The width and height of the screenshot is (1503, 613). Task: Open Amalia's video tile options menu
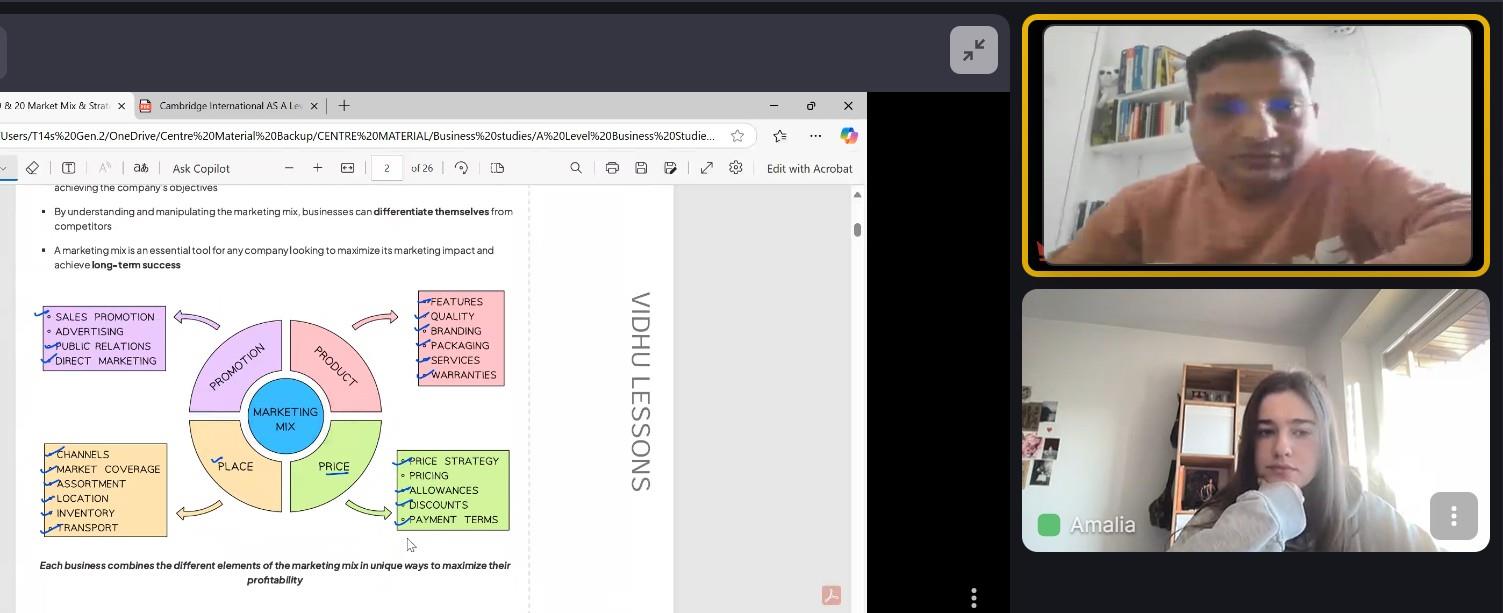1453,516
